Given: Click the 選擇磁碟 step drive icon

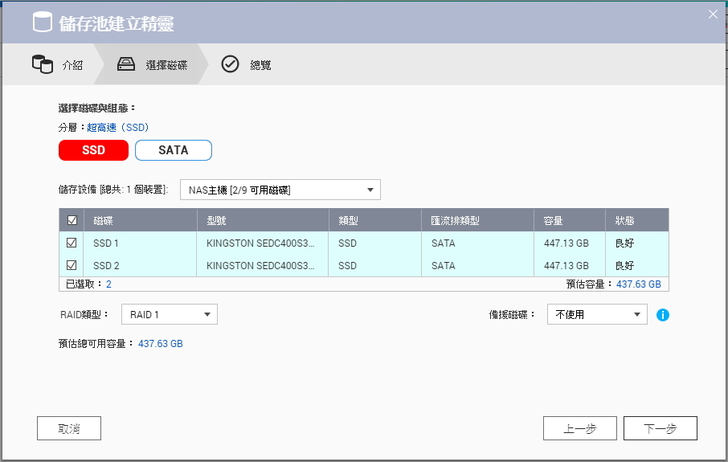Looking at the screenshot, I should coord(126,65).
